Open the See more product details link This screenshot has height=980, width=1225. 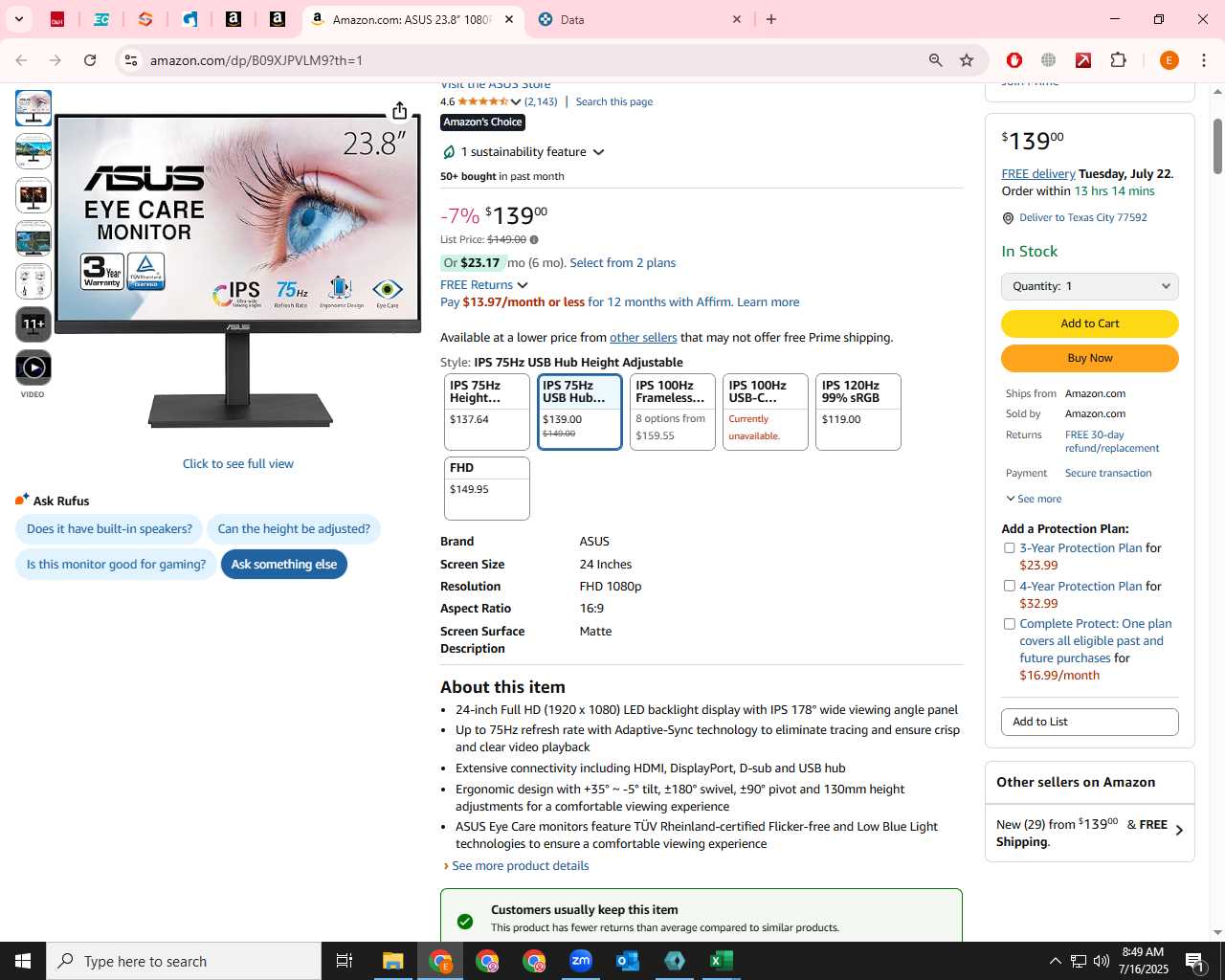coord(521,866)
